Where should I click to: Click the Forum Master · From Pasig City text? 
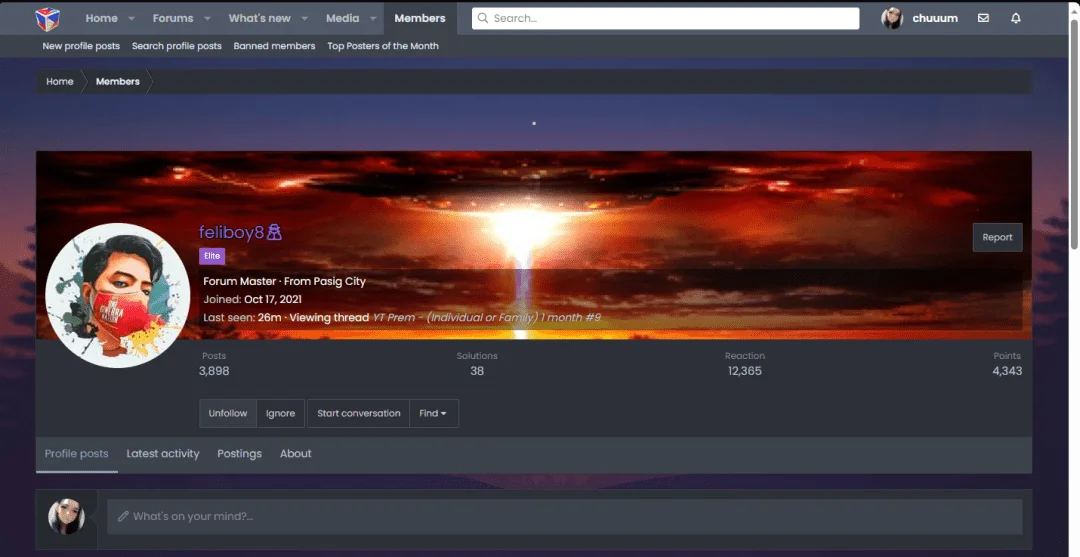(x=284, y=281)
